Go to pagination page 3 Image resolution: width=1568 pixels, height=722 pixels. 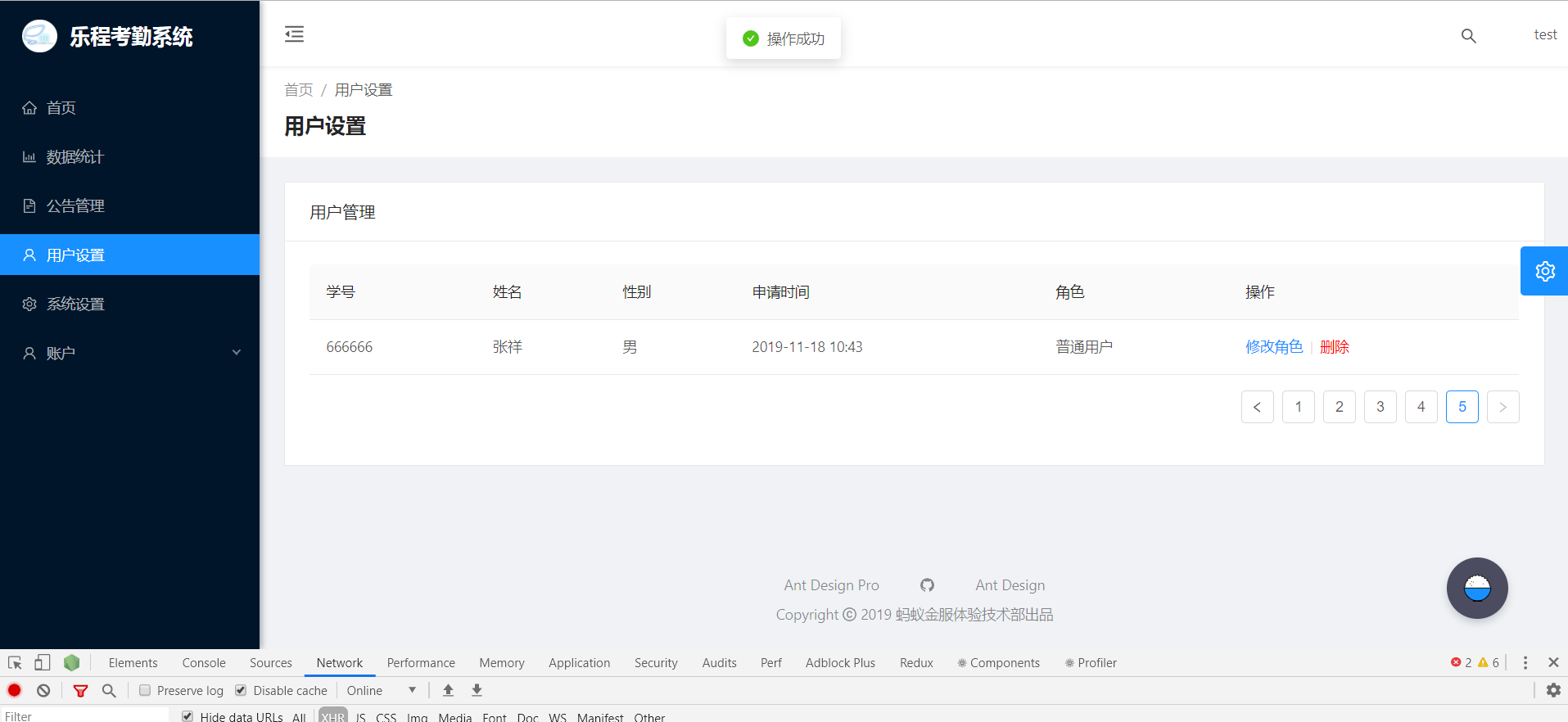click(x=1380, y=407)
